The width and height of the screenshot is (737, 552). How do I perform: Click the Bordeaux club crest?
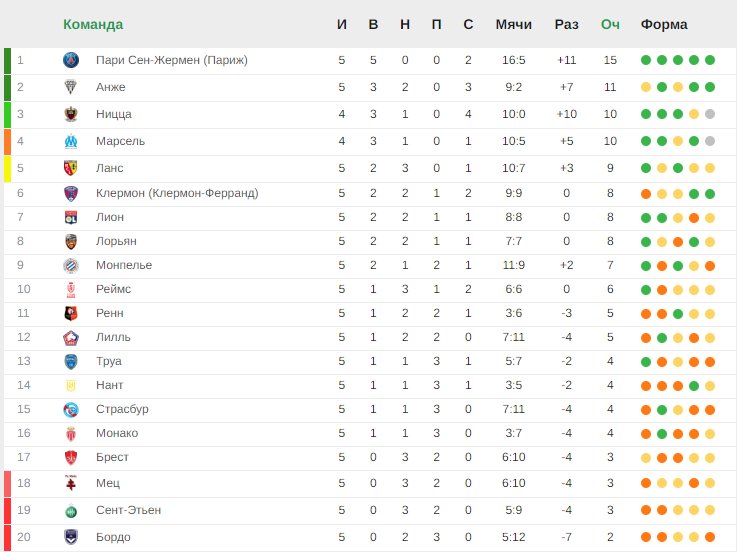click(x=71, y=537)
